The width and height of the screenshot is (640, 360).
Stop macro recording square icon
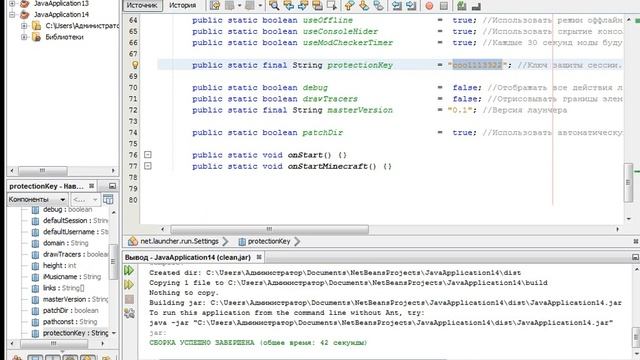[444, 6]
